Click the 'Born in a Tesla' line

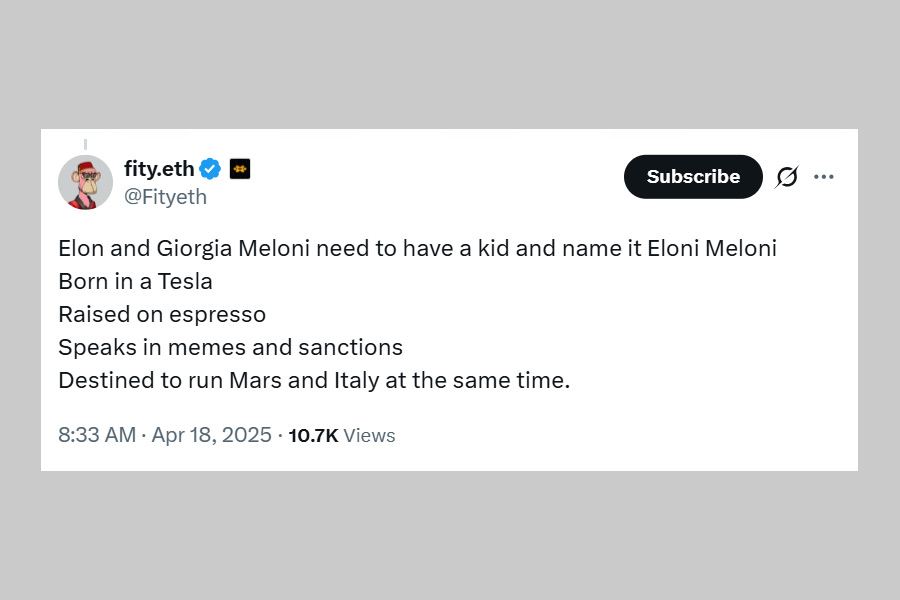135,282
